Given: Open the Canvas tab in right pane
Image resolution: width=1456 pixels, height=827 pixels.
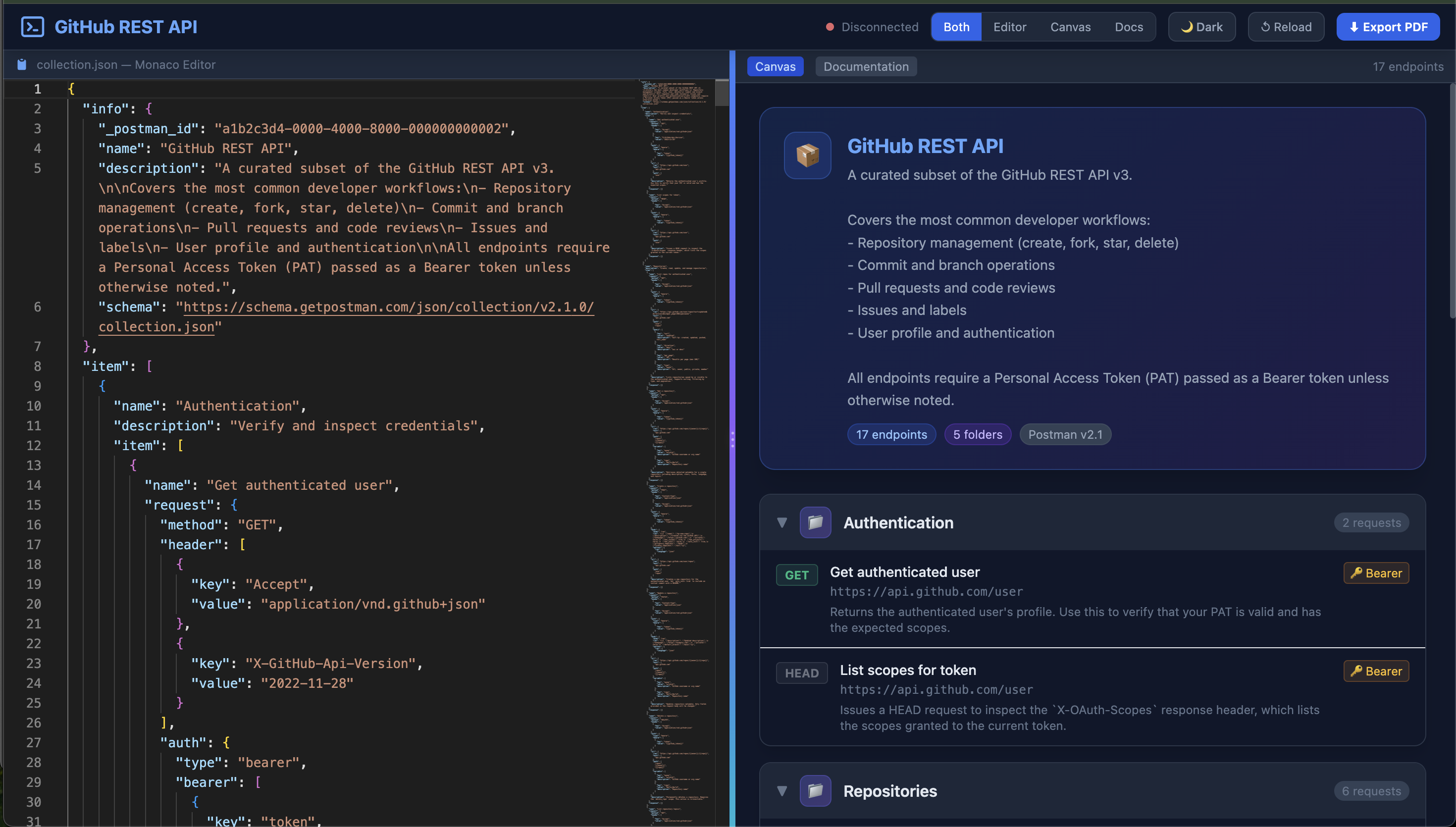Looking at the screenshot, I should point(775,66).
